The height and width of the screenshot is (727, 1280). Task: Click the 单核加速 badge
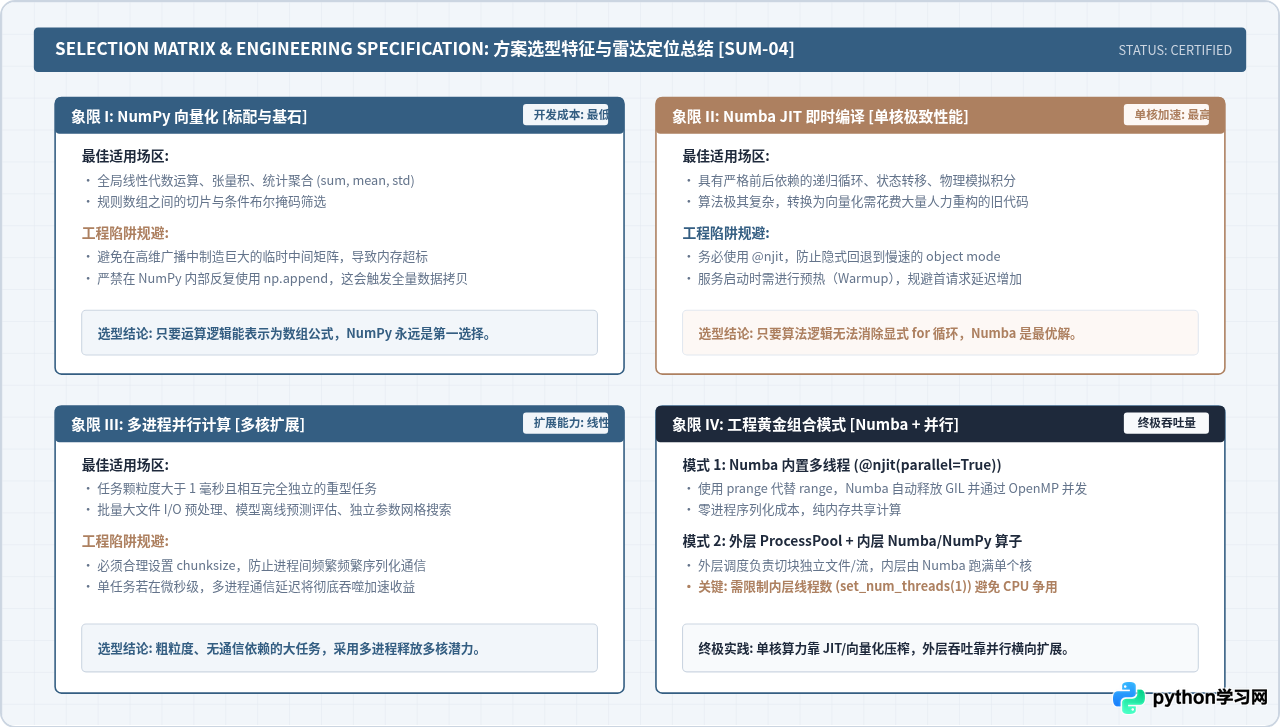click(1166, 115)
